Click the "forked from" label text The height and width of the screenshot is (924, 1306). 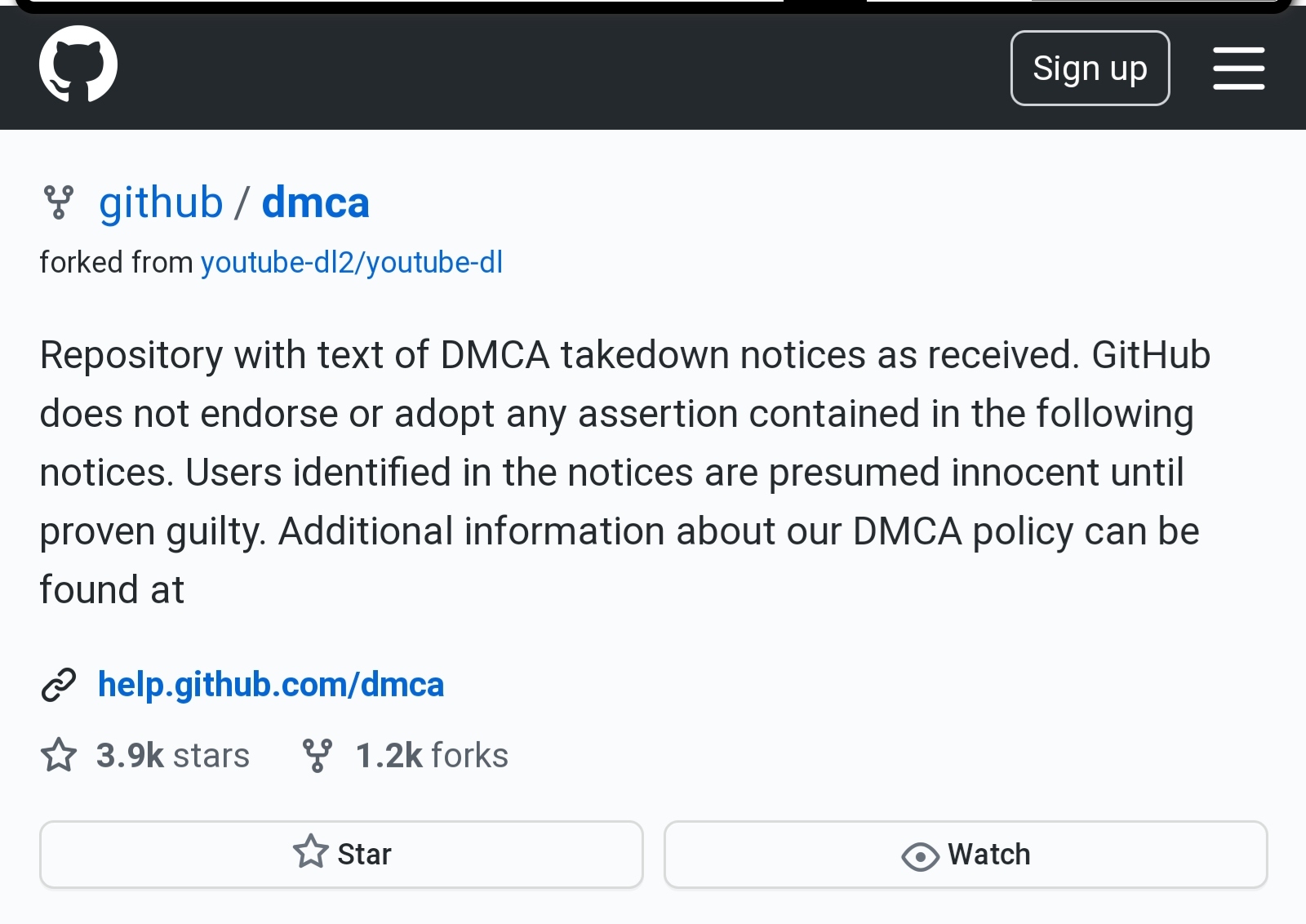tap(116, 263)
